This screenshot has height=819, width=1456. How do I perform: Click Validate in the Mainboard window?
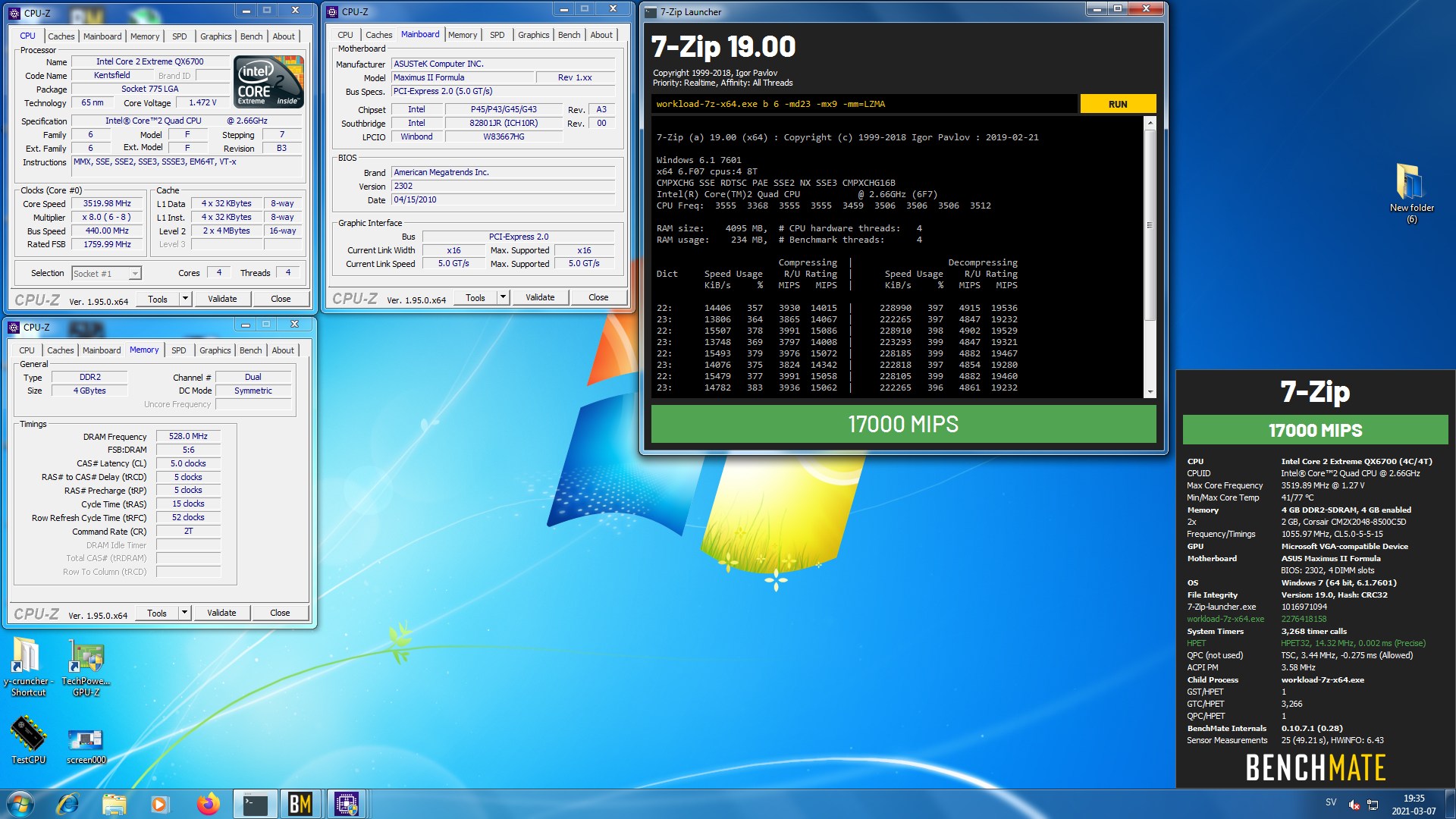[540, 297]
